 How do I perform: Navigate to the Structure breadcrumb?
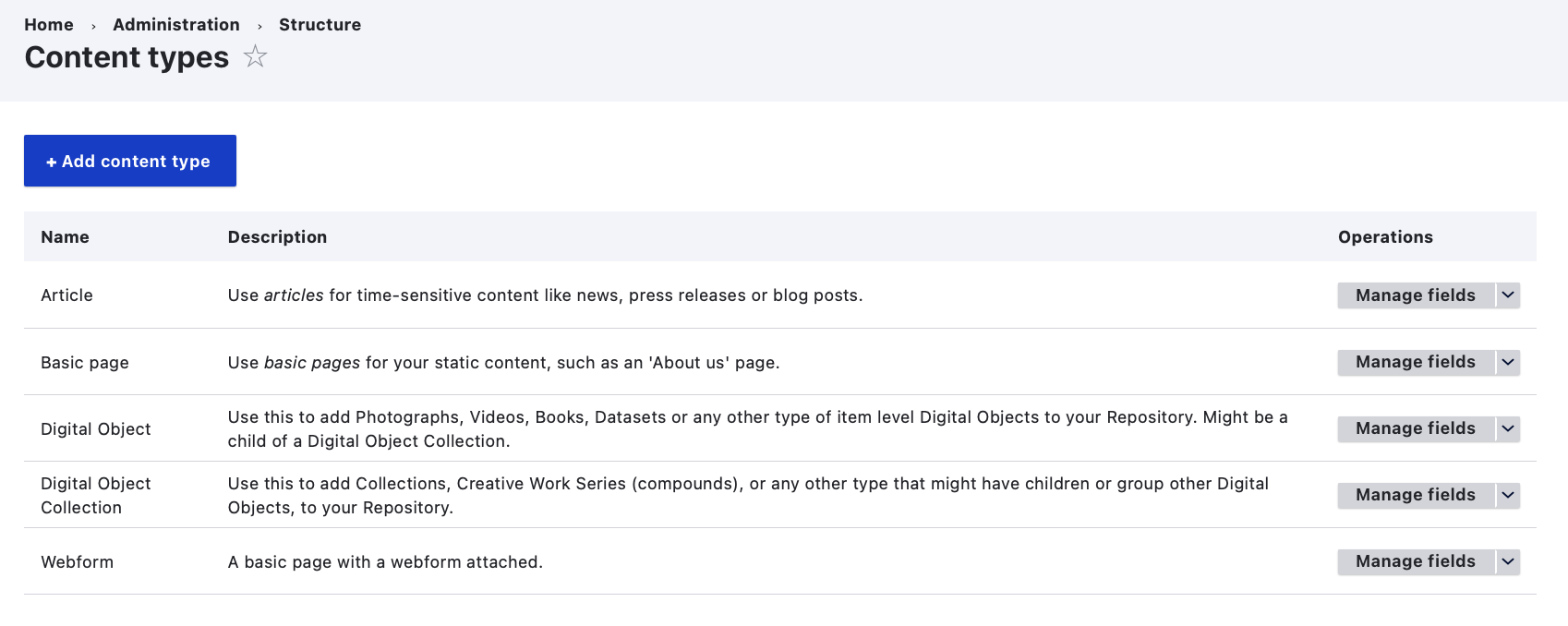[320, 25]
